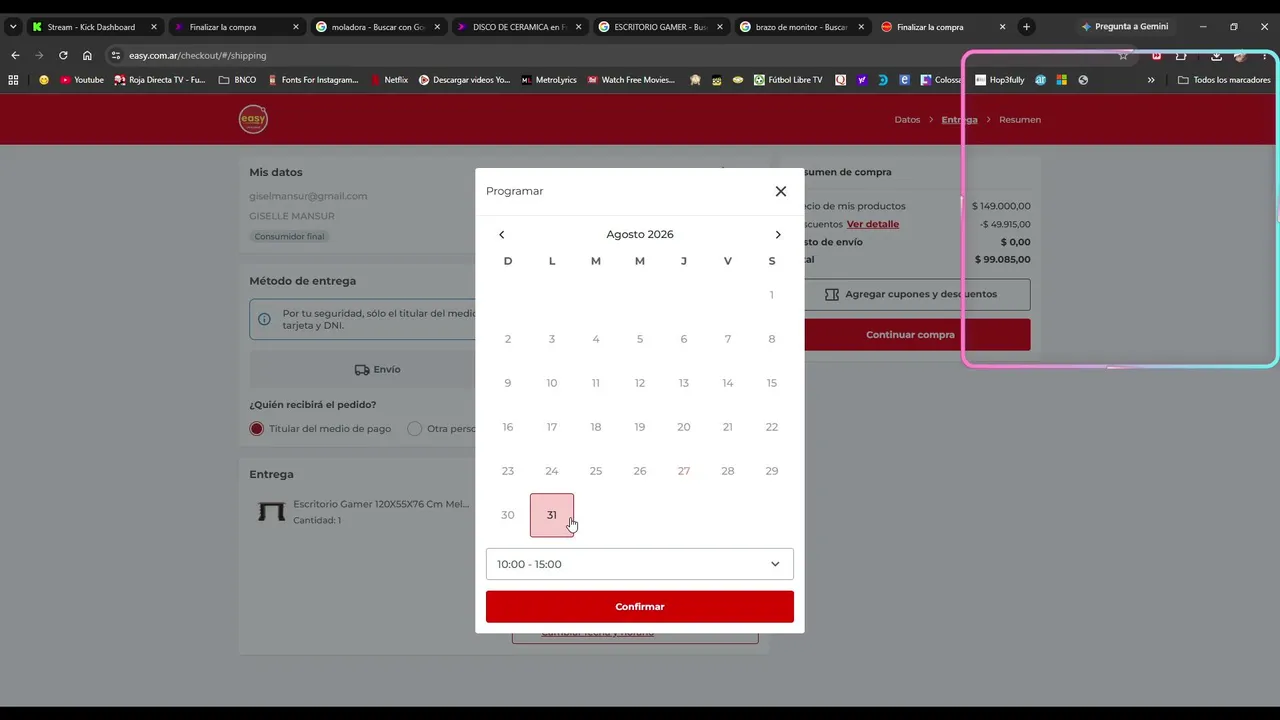Click the Easy logo in the header
Screen dimensions: 1280x720
[x=253, y=119]
